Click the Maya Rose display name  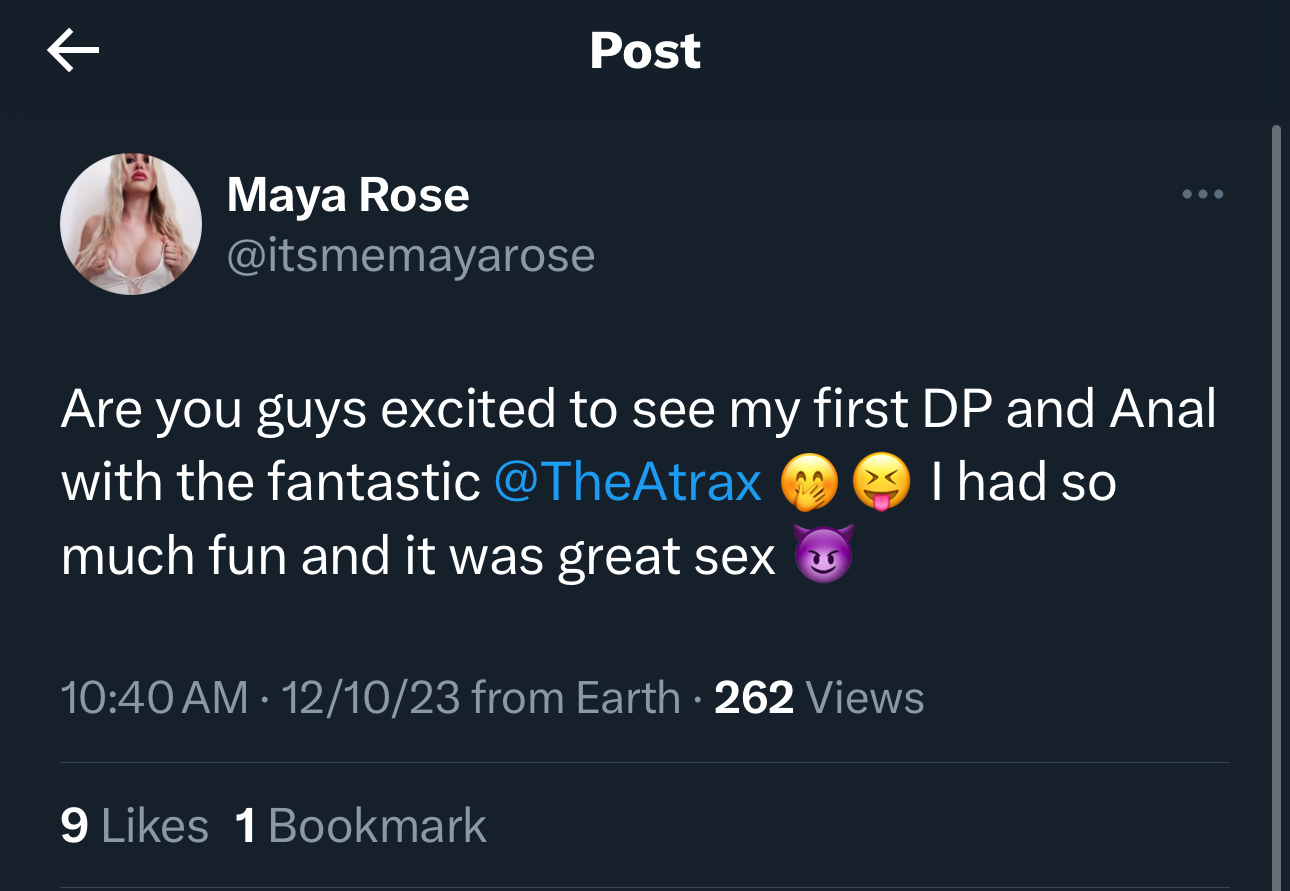coord(348,194)
